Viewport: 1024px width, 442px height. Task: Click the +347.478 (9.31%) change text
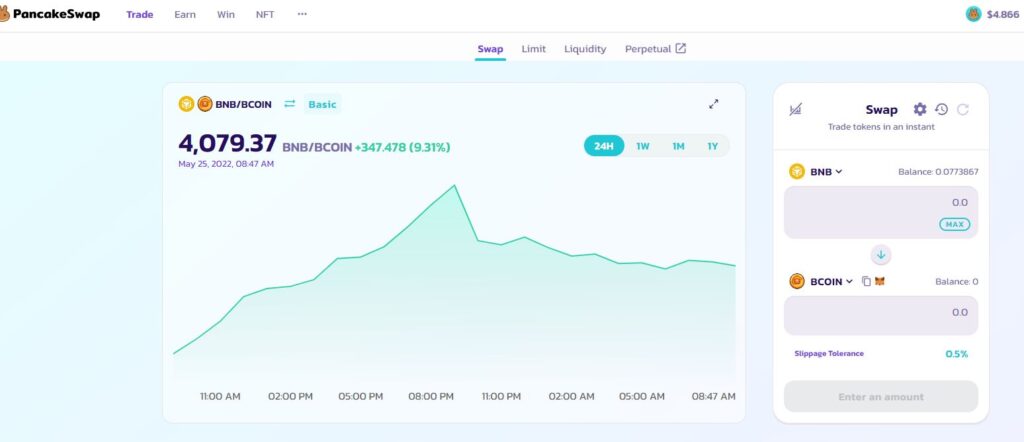(402, 148)
